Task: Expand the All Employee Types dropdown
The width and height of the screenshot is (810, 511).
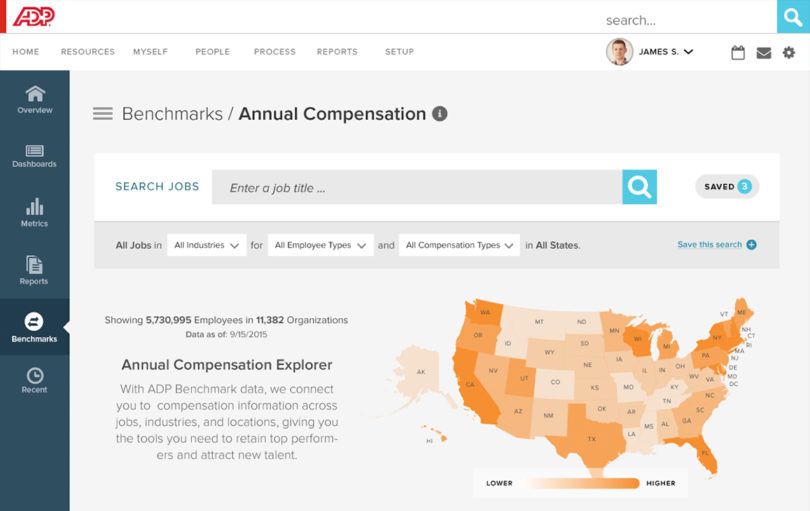Action: [x=320, y=245]
